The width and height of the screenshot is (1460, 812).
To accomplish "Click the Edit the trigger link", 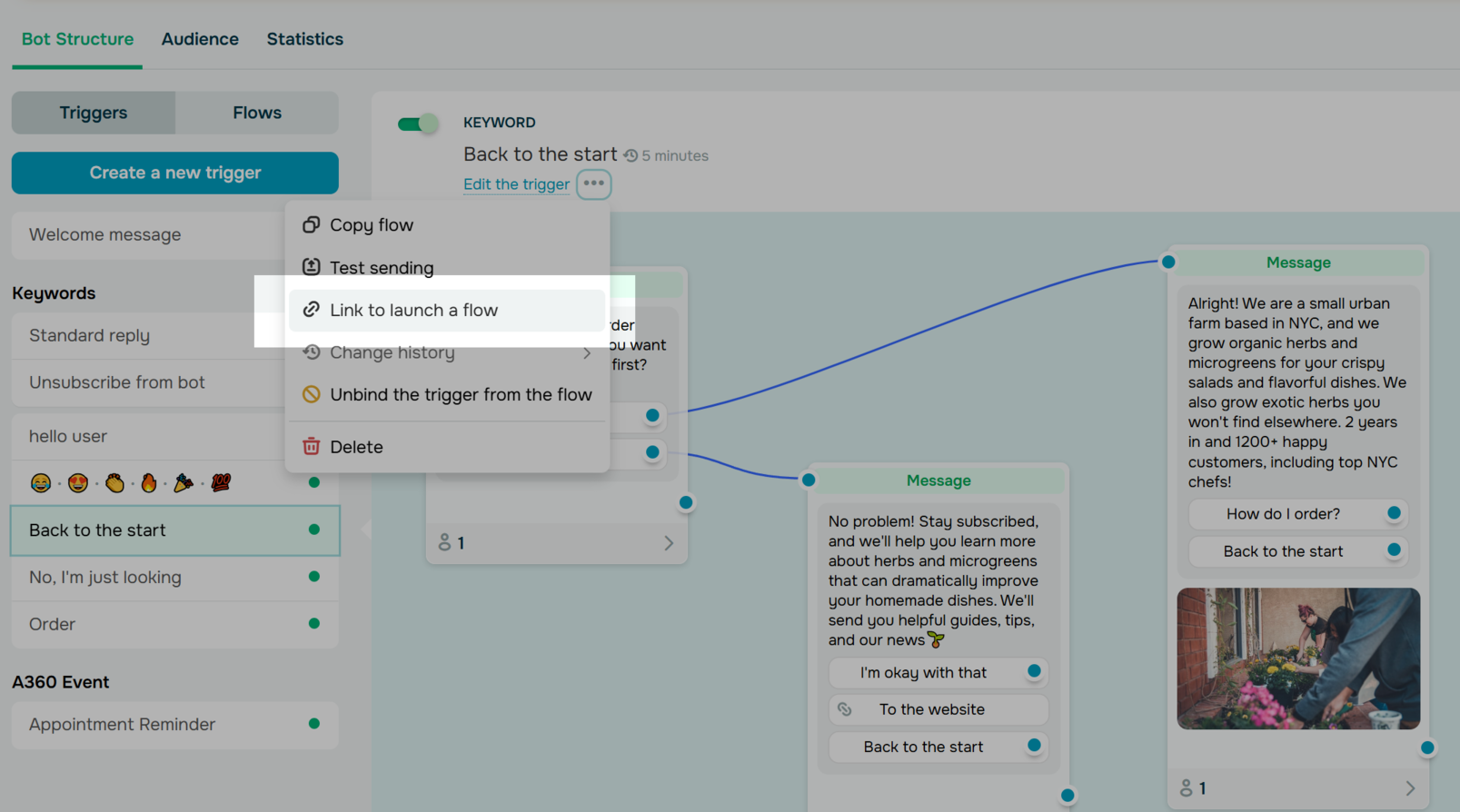I will click(516, 184).
